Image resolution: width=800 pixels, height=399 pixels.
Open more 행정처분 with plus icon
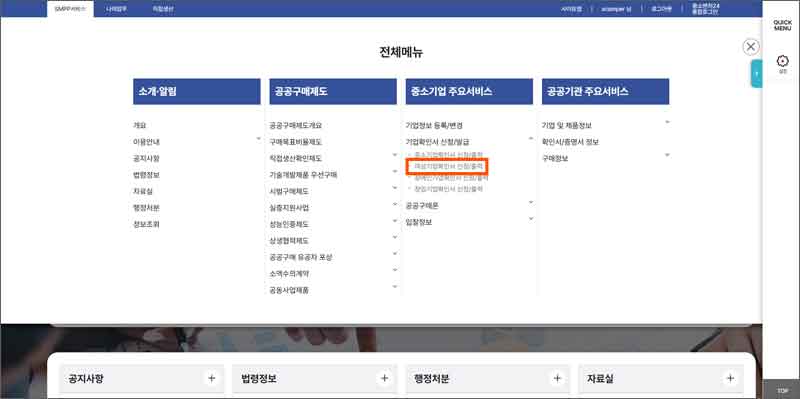[558, 379]
